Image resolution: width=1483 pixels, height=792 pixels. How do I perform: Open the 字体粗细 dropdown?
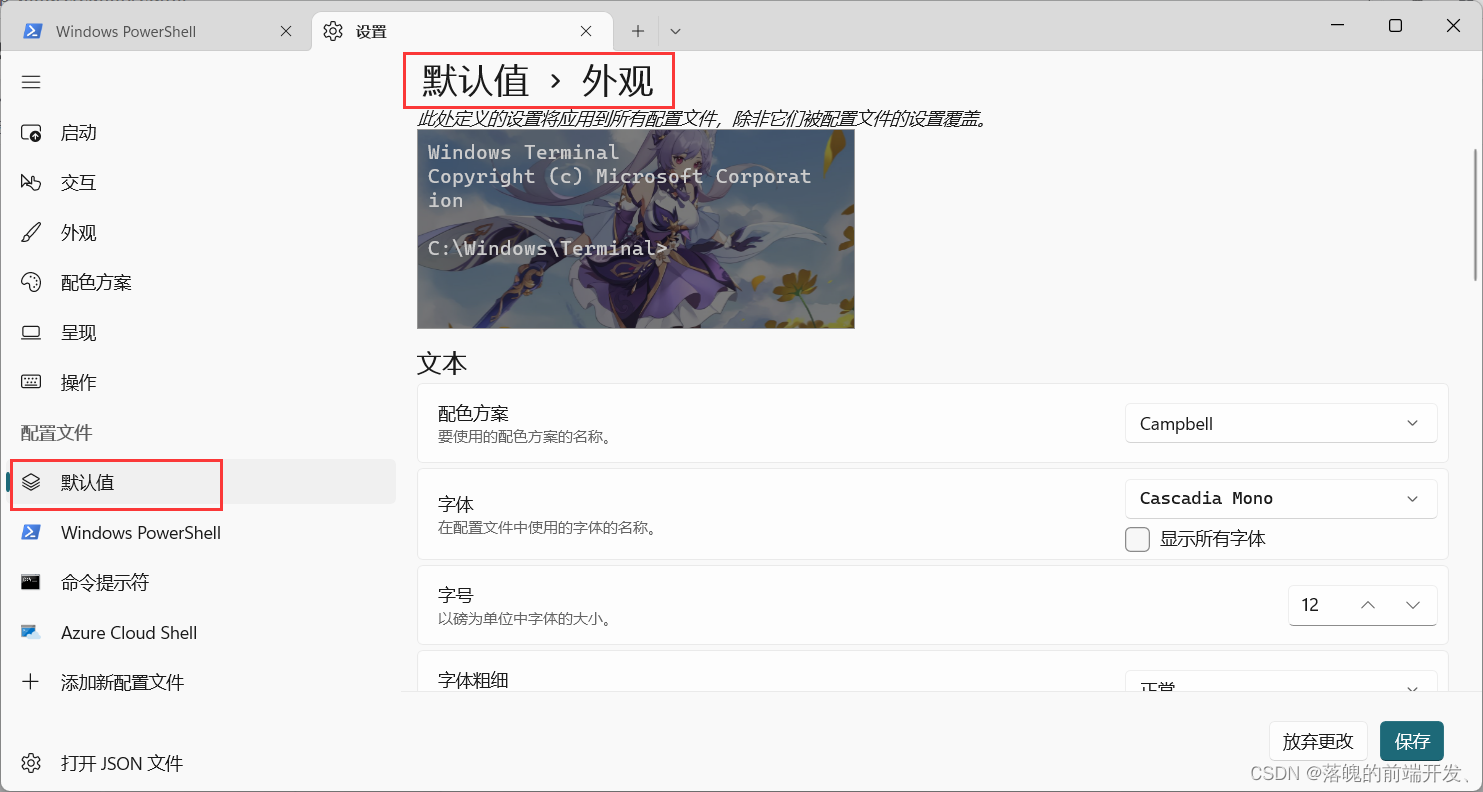click(x=1281, y=681)
